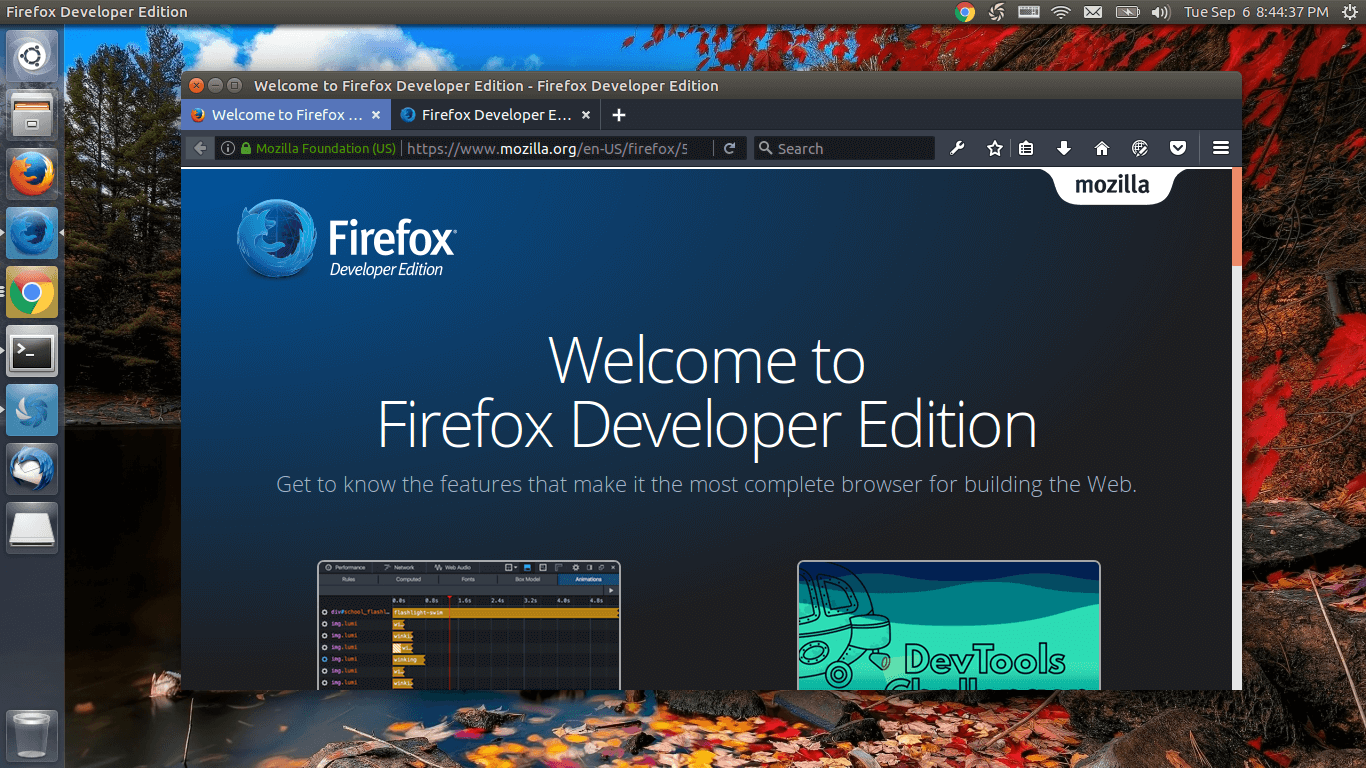View downloads with the arrow icon

[1063, 148]
